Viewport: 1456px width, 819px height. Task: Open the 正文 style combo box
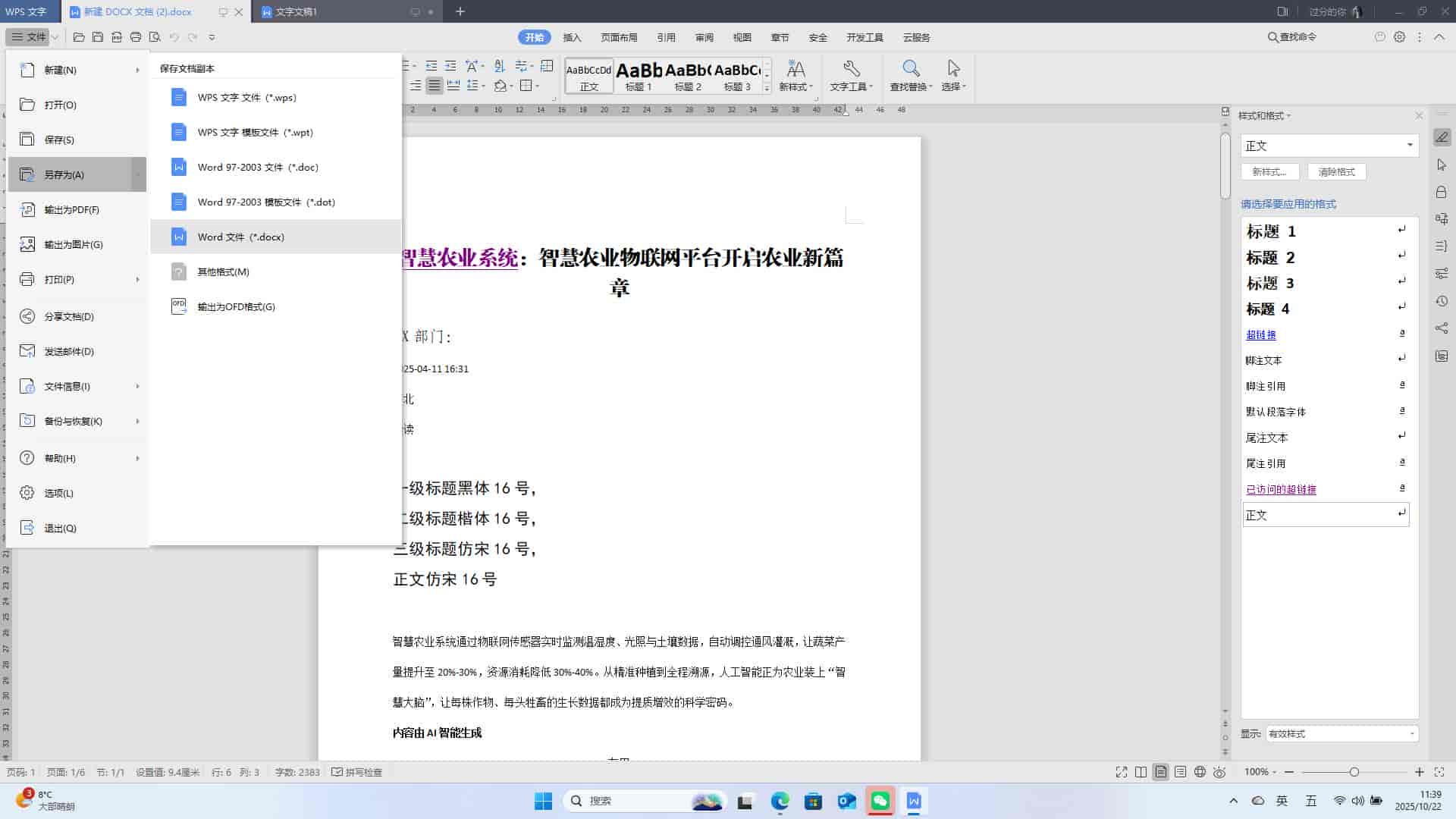click(x=1329, y=146)
